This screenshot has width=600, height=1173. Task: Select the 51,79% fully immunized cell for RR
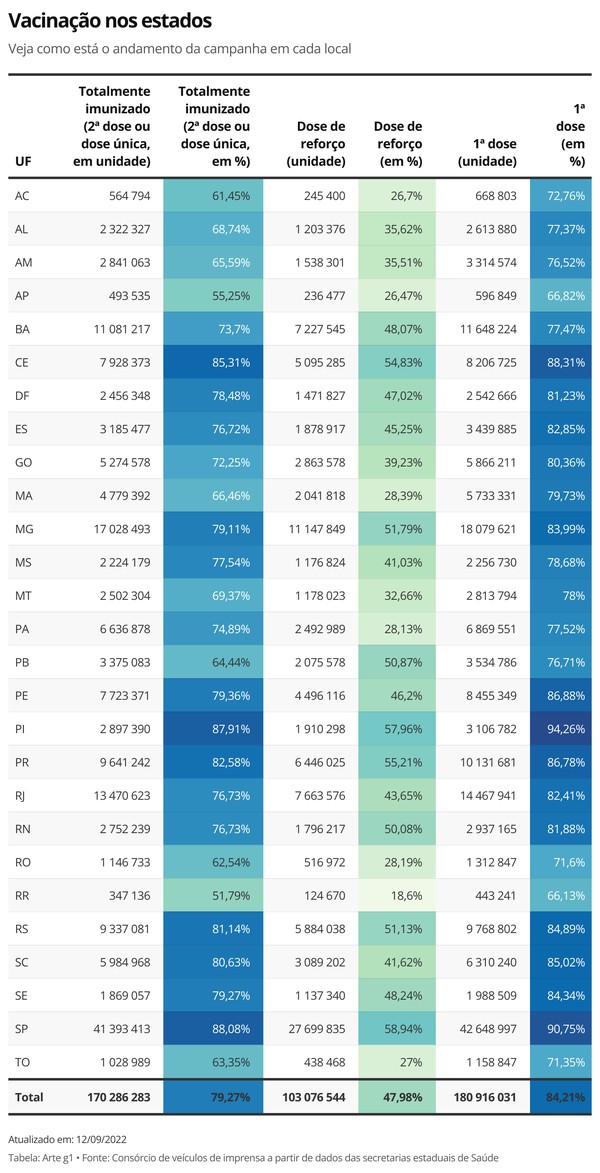tap(212, 896)
